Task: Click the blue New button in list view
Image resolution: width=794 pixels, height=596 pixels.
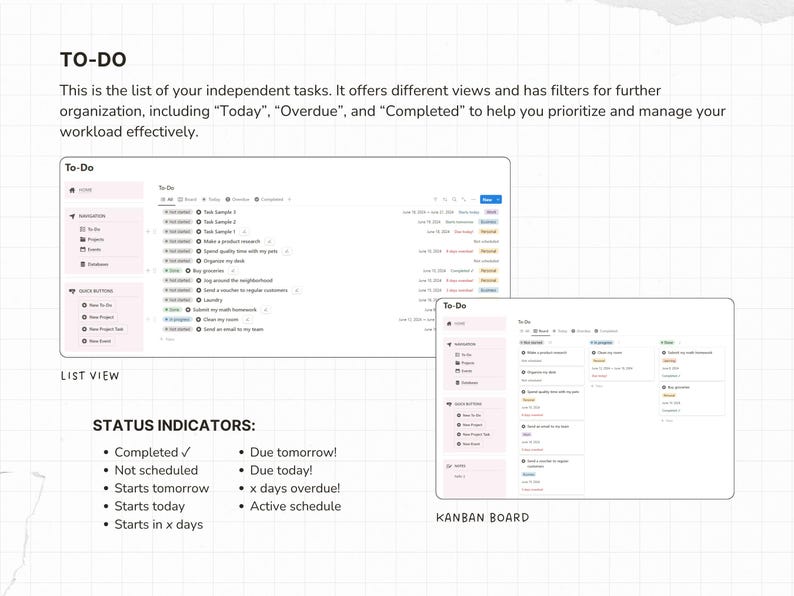Action: [488, 200]
